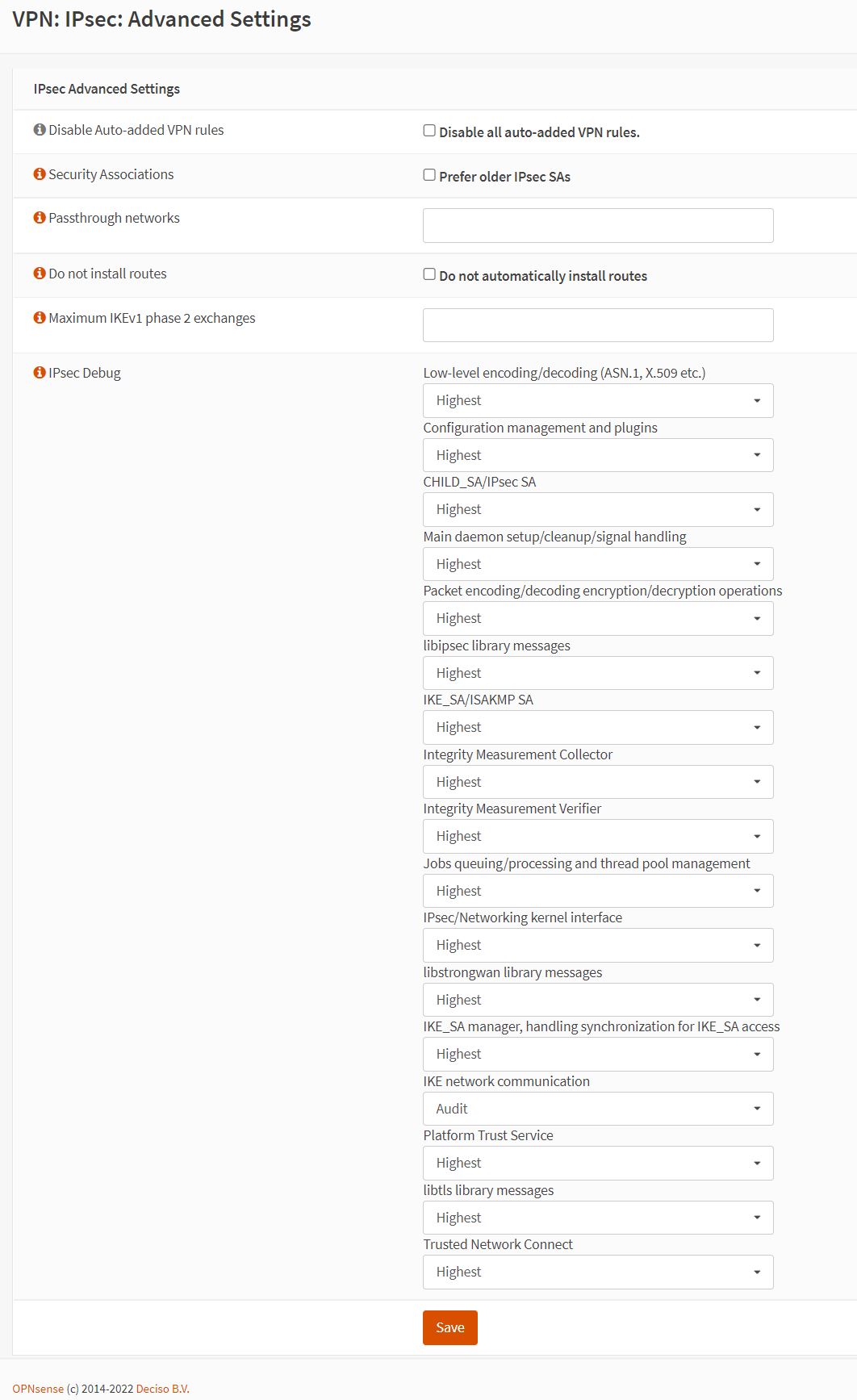
Task: Expand CHILD_SA/IPsec SA debug level dropdown
Action: pos(597,510)
